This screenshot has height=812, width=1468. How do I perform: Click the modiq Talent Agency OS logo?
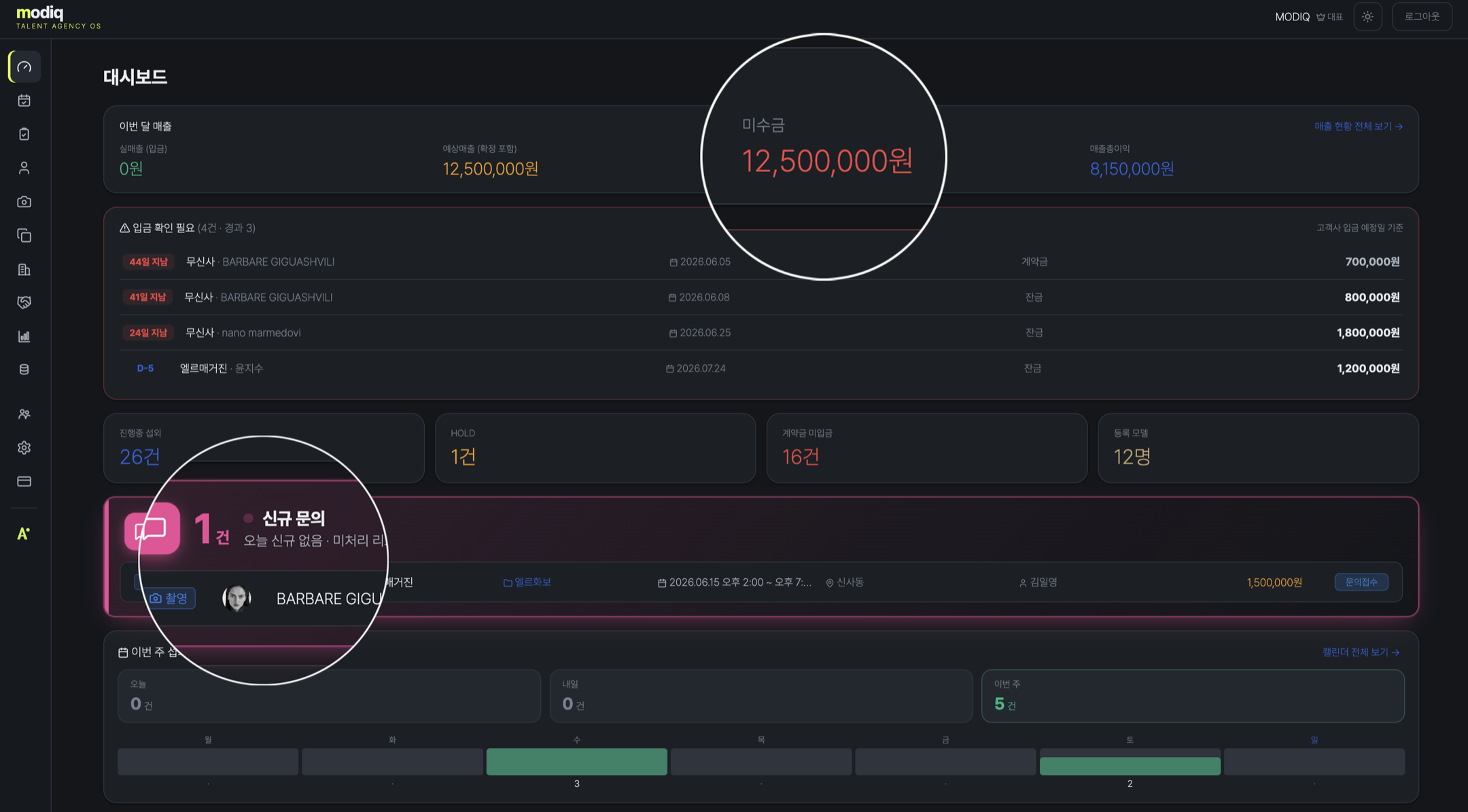click(58, 18)
